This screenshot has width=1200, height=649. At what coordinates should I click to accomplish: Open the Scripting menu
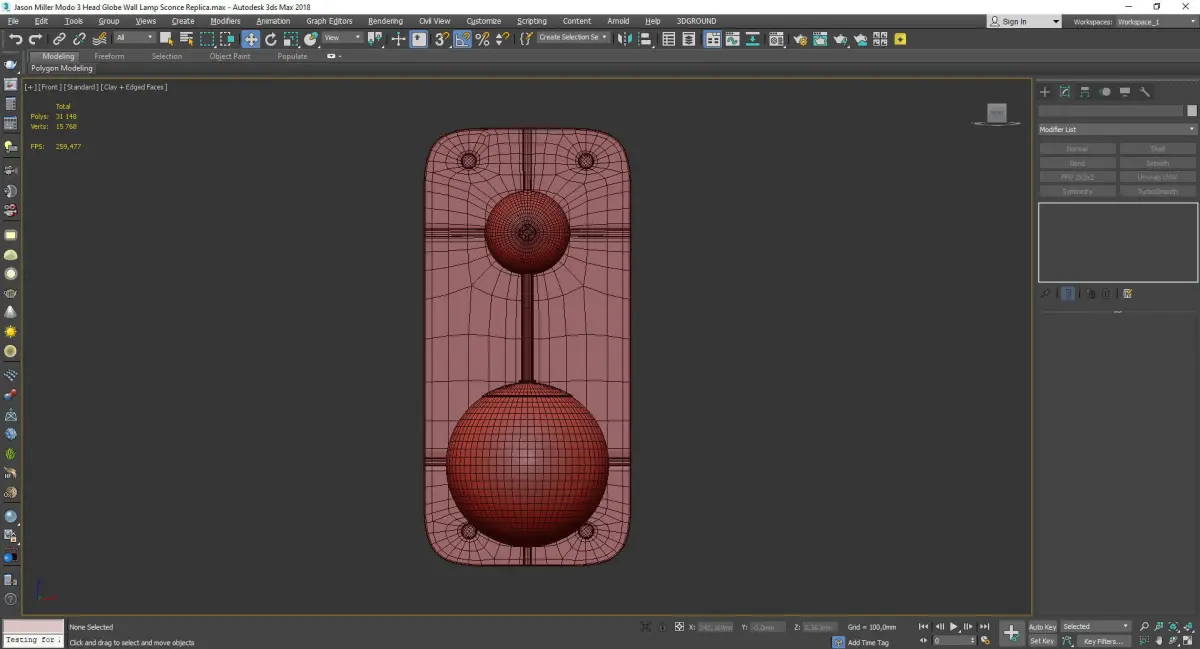(x=532, y=21)
